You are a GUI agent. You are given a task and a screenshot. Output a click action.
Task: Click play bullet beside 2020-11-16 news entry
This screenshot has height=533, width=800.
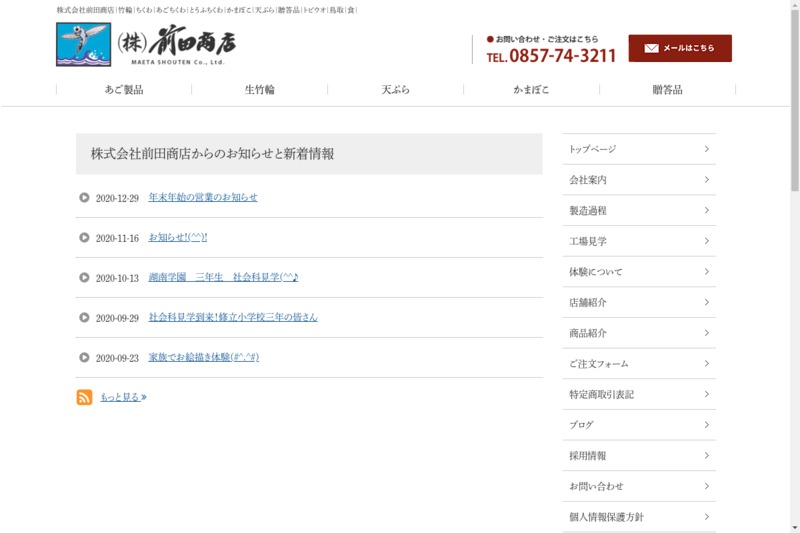pyautogui.click(x=84, y=237)
